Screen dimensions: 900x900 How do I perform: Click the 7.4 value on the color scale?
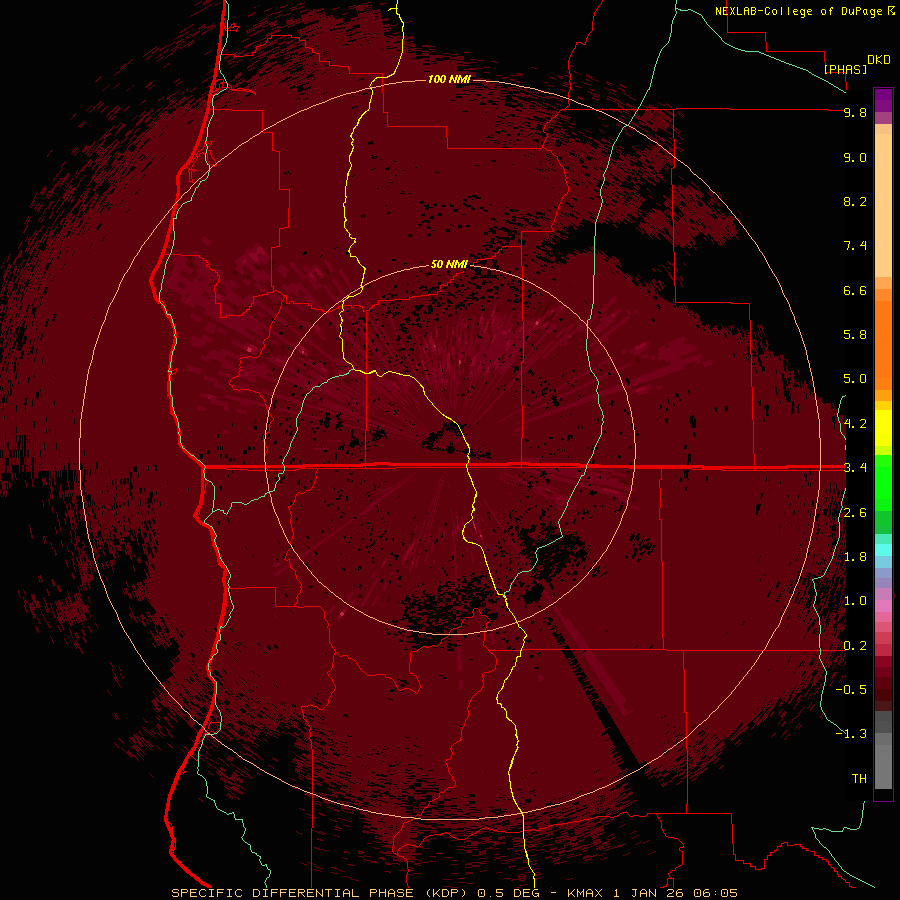(855, 246)
